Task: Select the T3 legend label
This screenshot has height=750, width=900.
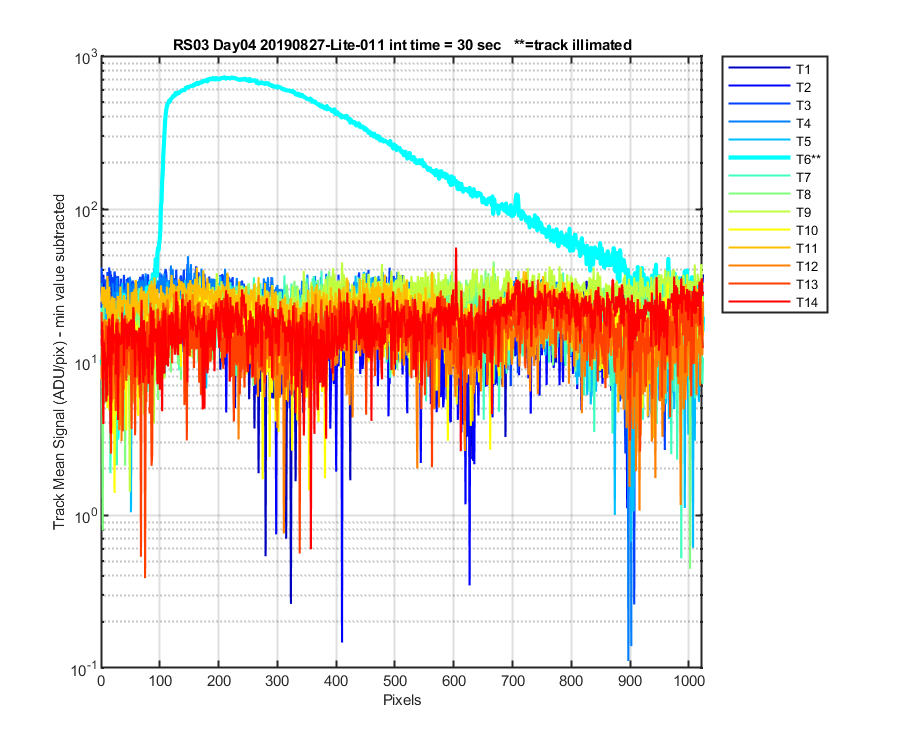Action: coord(803,106)
